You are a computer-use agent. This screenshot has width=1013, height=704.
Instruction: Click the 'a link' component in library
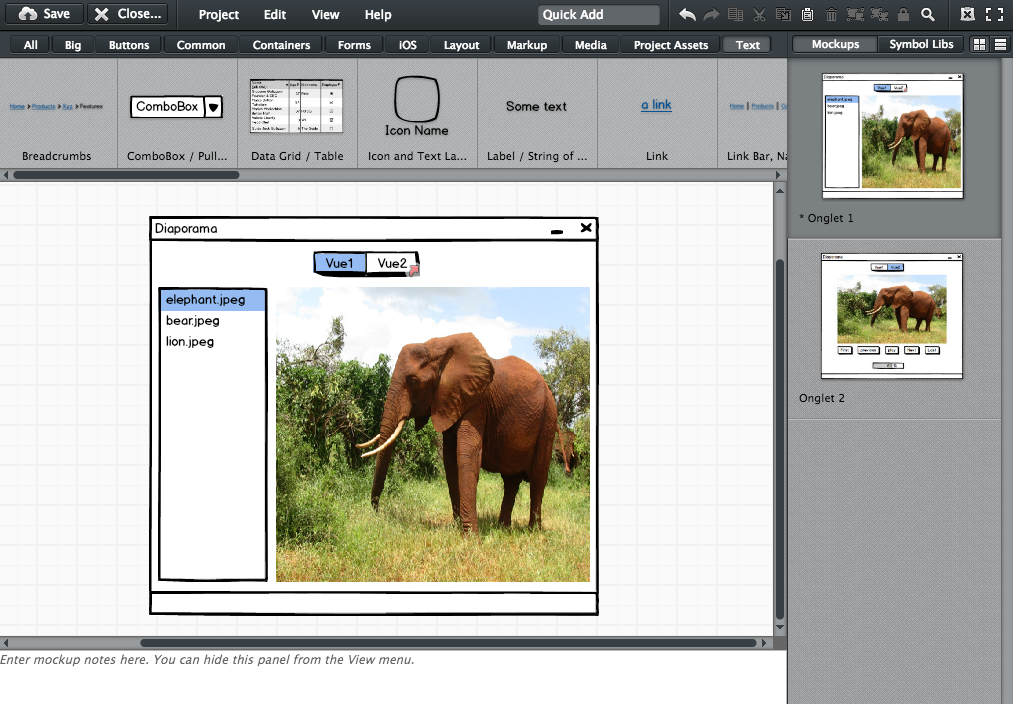coord(656,105)
